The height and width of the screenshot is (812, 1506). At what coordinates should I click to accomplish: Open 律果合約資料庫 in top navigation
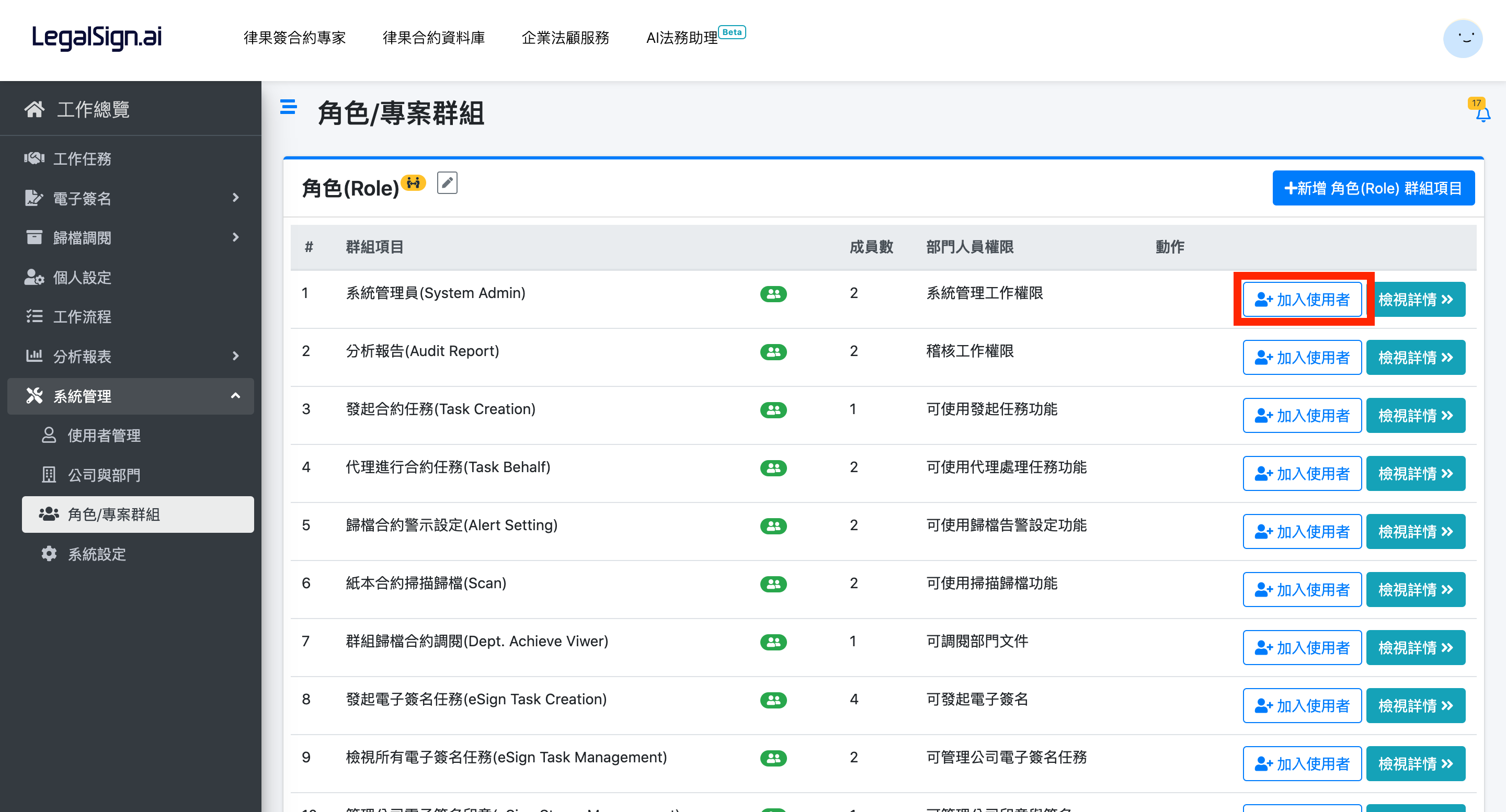[x=434, y=38]
